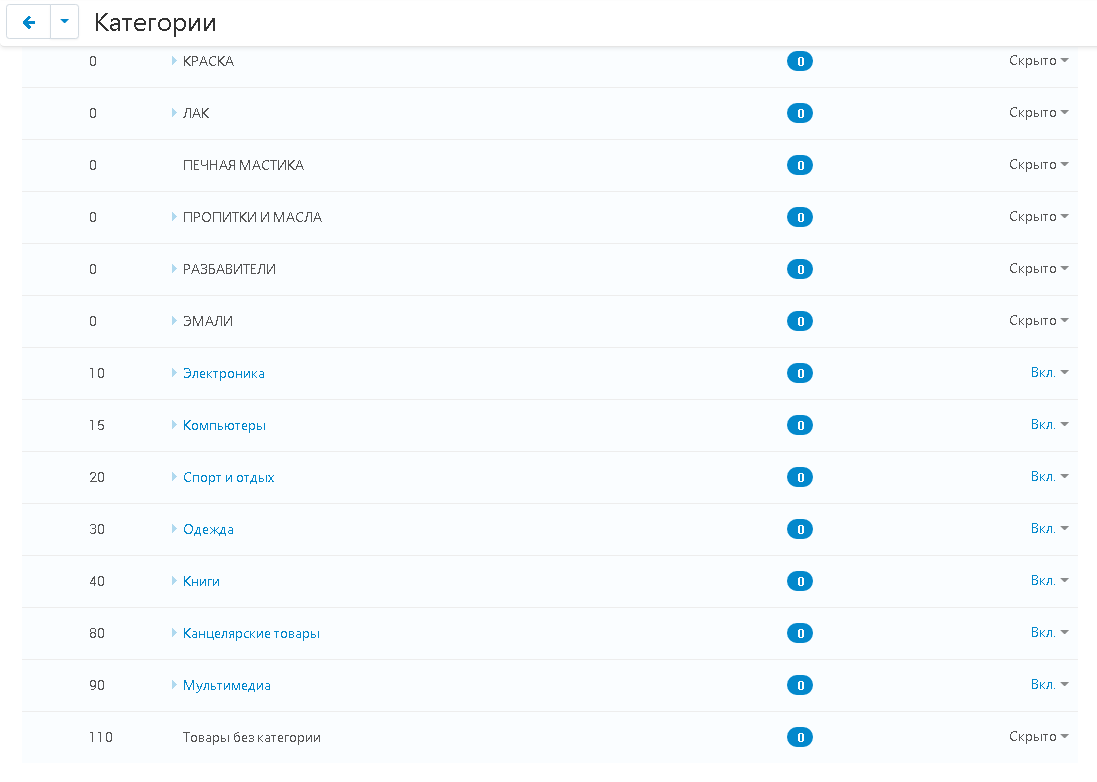Screen dimensions: 1097x782
Task: Expand the Одежда category
Action: coord(174,529)
